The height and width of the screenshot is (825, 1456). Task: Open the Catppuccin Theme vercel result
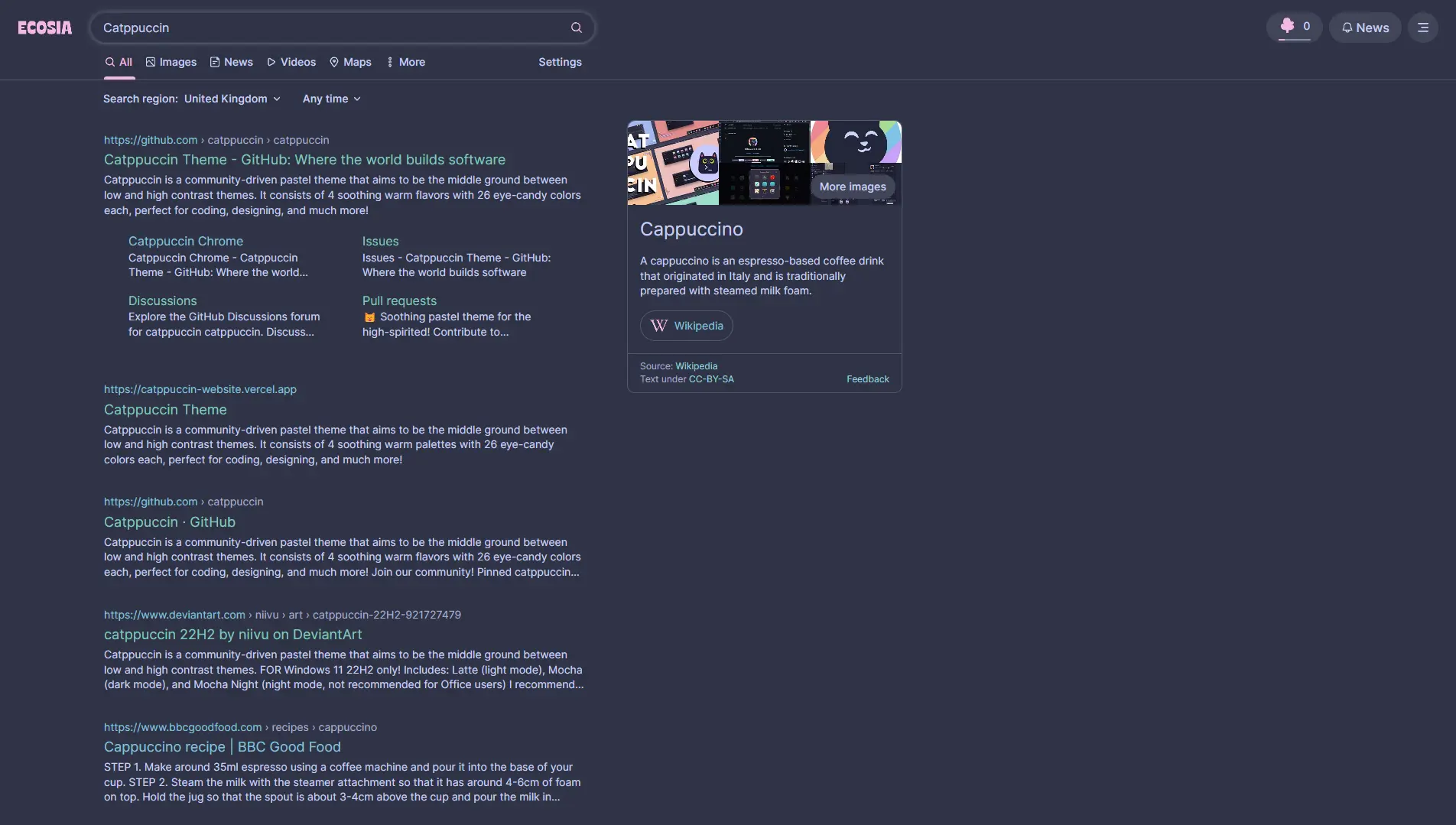pyautogui.click(x=165, y=410)
